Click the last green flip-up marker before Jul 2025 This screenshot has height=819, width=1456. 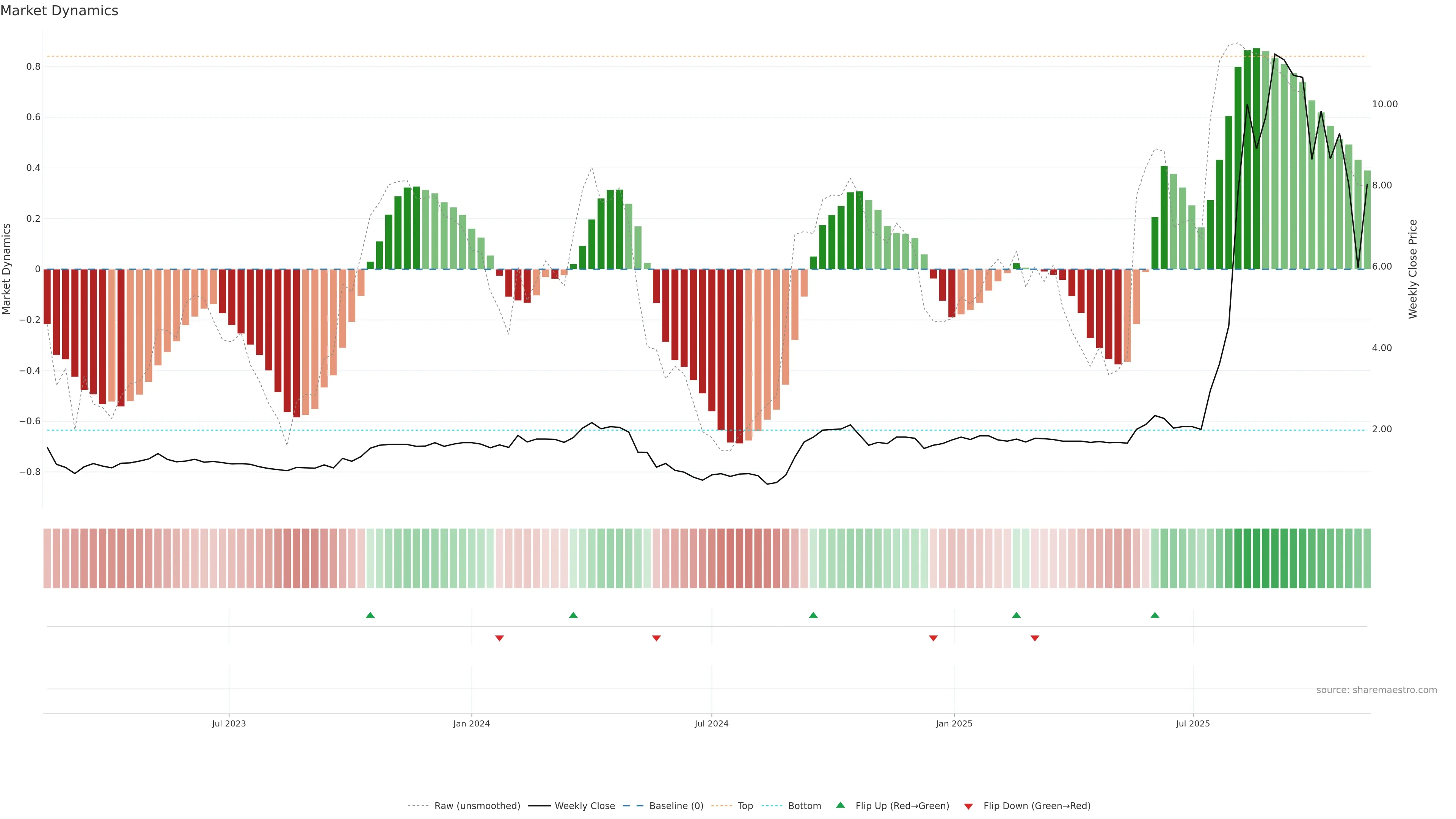point(1155,615)
